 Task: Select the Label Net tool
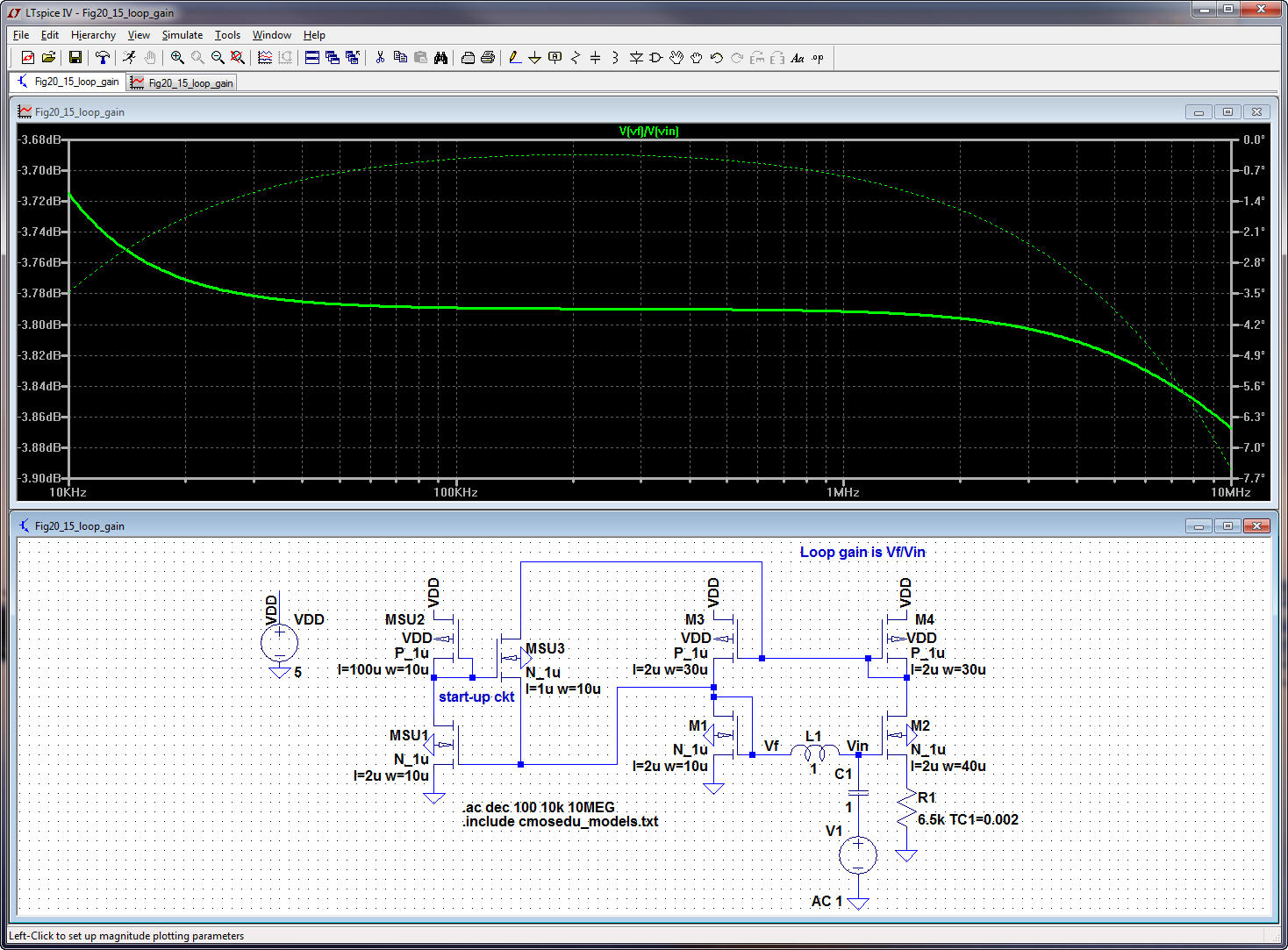pyautogui.click(x=555, y=58)
